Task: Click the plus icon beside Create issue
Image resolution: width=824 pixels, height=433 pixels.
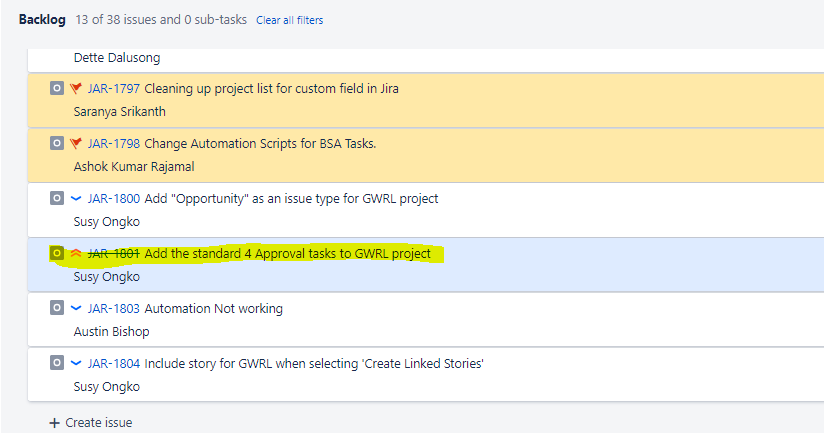Action: (54, 423)
